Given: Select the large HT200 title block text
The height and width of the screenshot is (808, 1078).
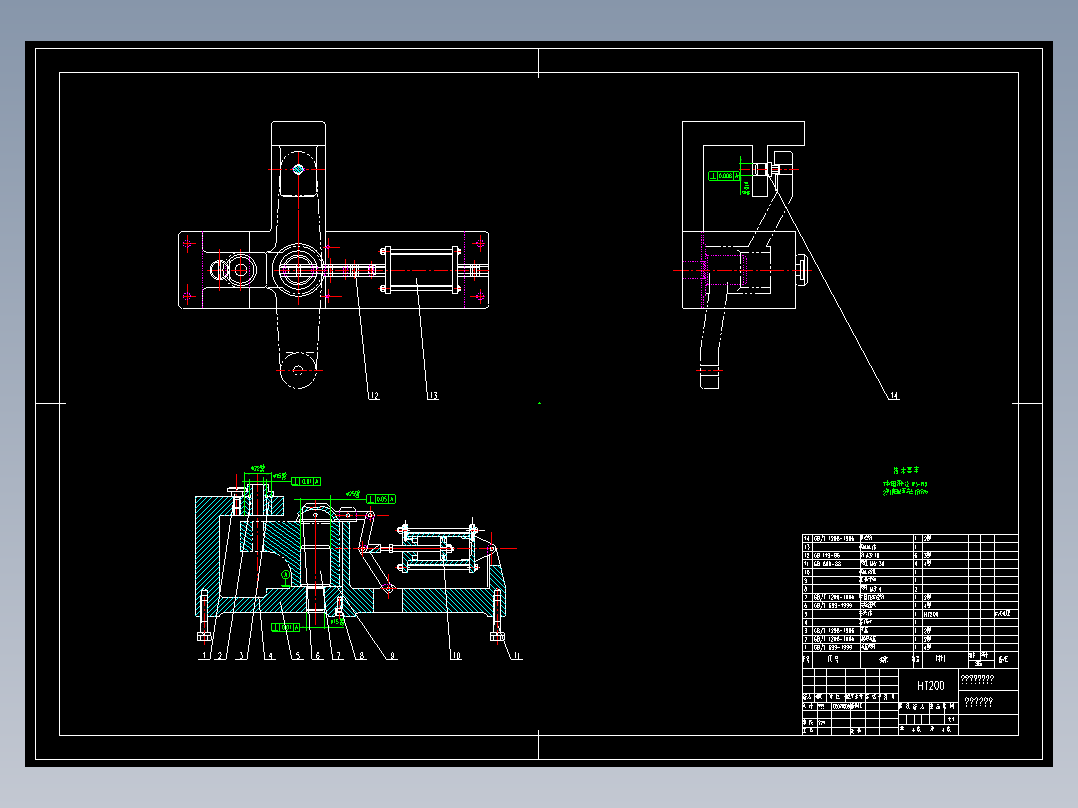Looking at the screenshot, I should (x=931, y=686).
